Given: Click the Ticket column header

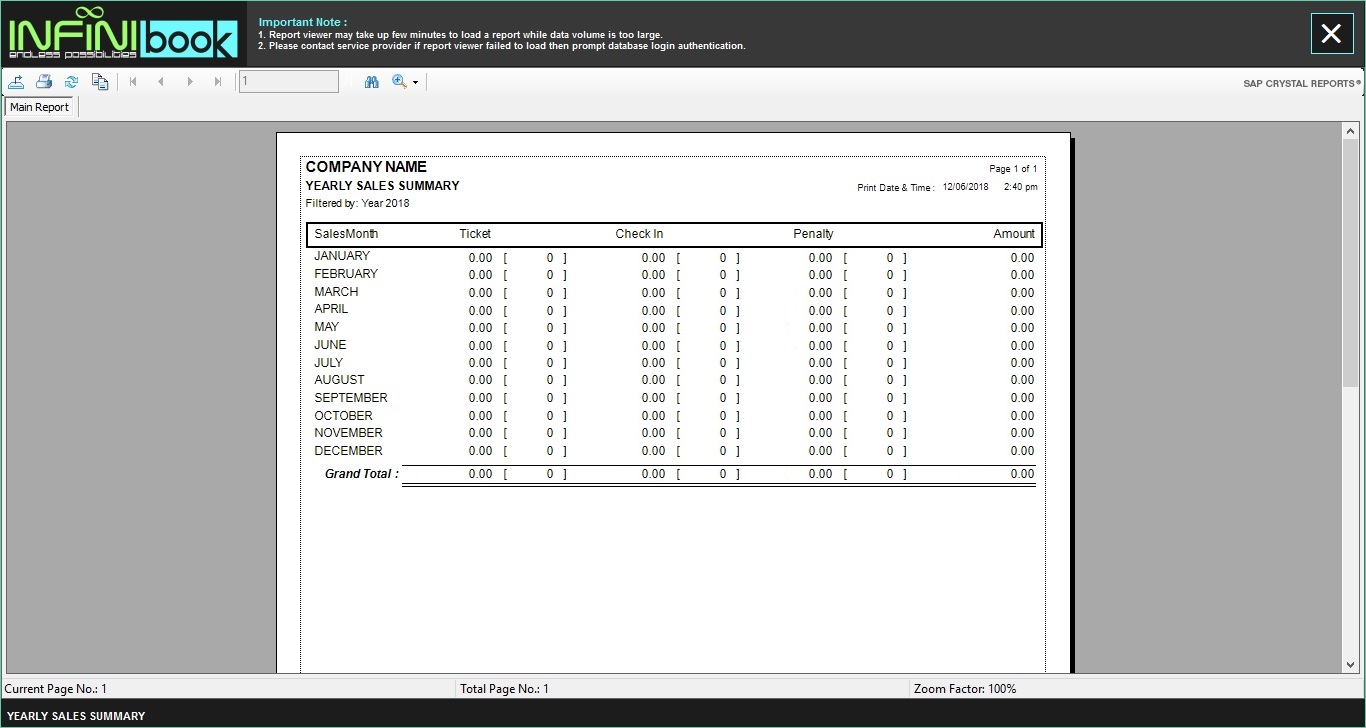Looking at the screenshot, I should pyautogui.click(x=475, y=234).
